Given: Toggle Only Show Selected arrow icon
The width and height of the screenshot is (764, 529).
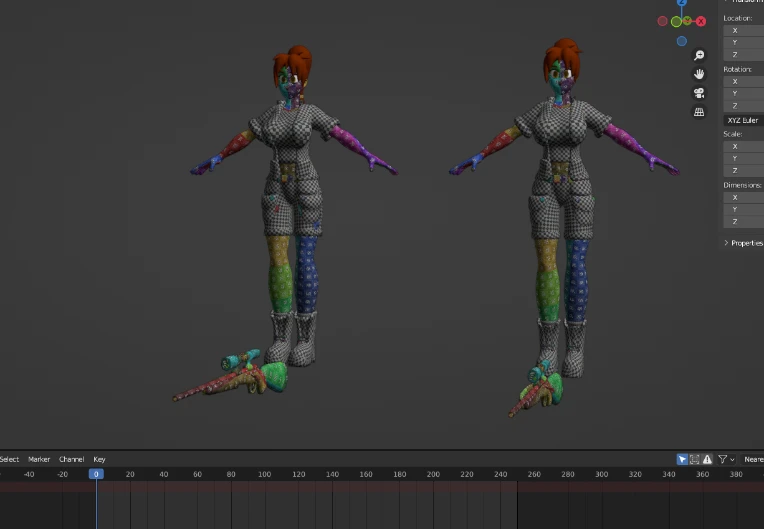Looking at the screenshot, I should coord(682,459).
